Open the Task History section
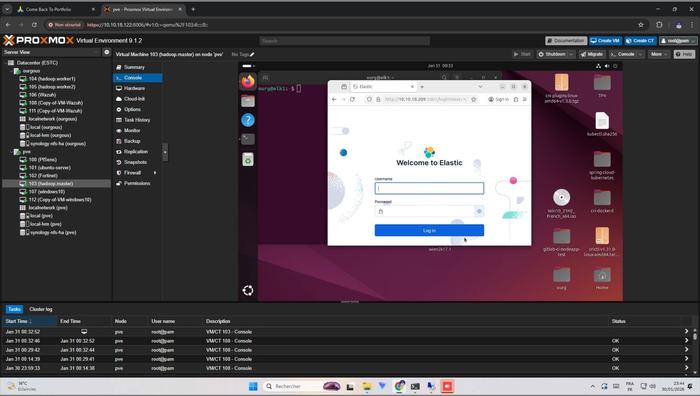Screen dimensions: 700x396 [x=137, y=120]
